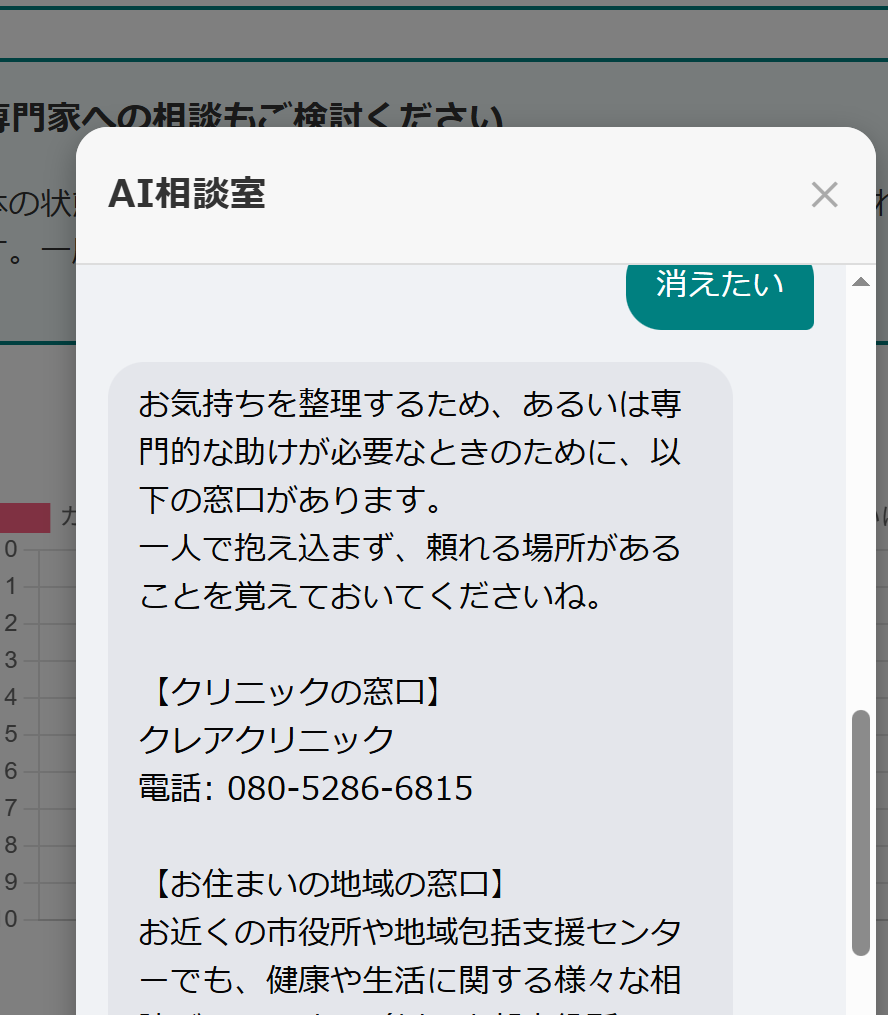Click the clinic name クレアクリニック

(x=266, y=740)
